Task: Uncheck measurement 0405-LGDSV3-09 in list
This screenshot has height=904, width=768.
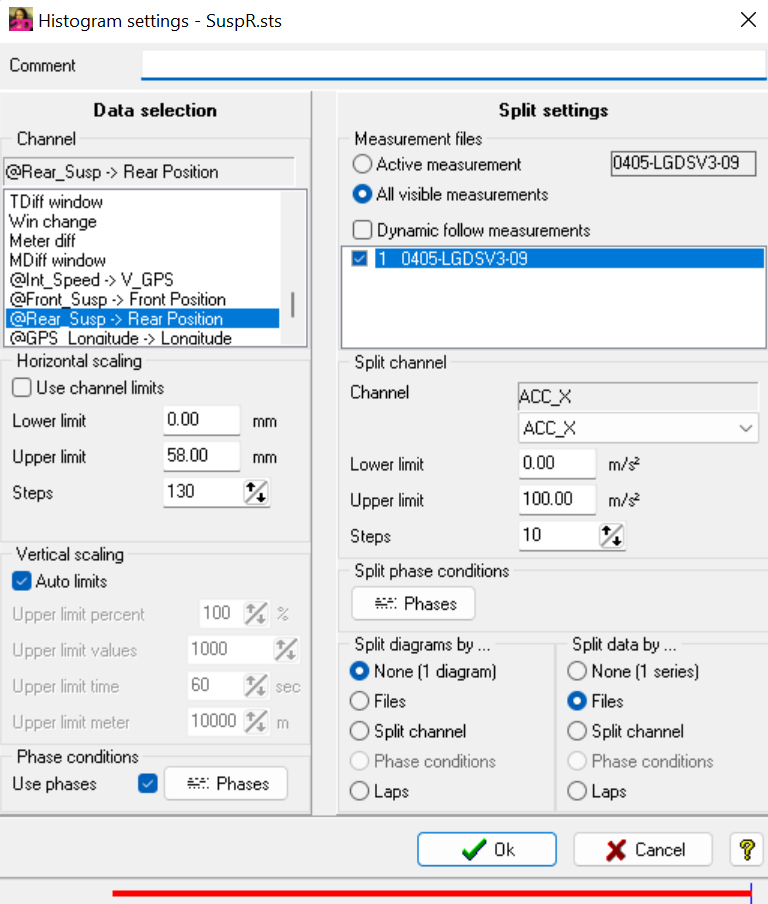Action: (360, 259)
